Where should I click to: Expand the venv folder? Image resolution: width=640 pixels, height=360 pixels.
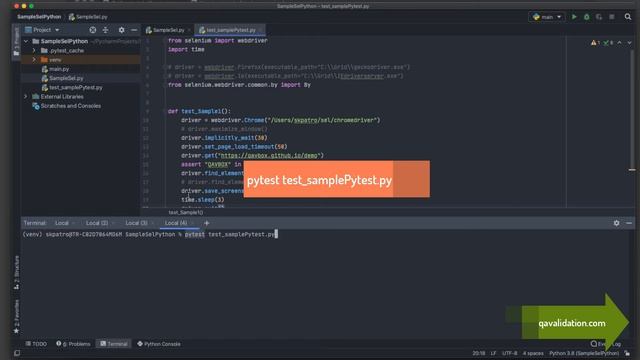(34, 60)
